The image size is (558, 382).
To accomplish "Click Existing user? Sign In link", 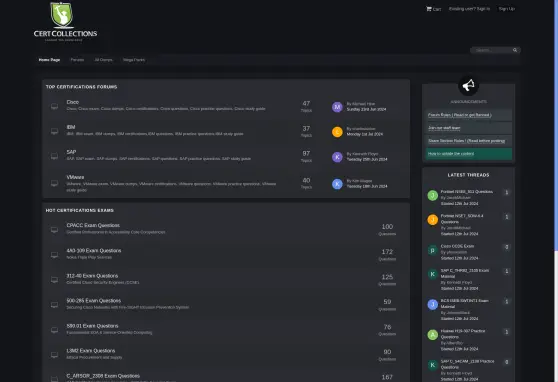I will (469, 9).
